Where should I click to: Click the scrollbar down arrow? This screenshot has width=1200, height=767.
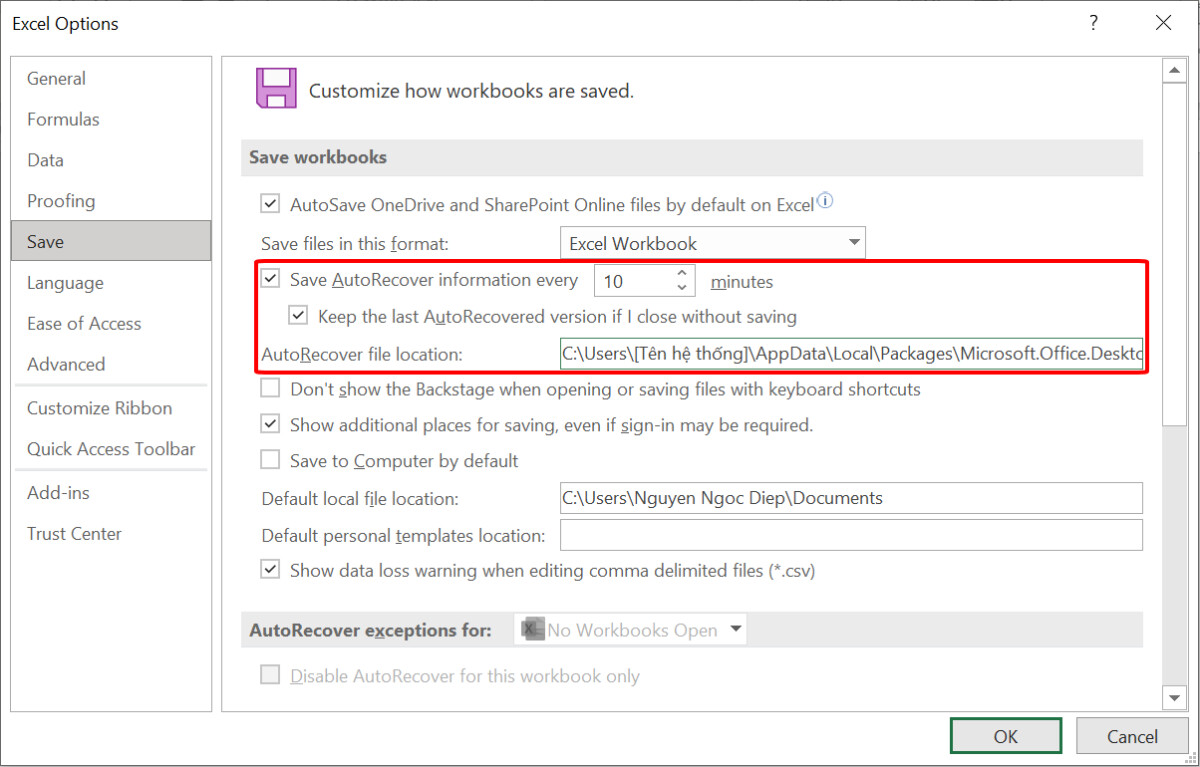pyautogui.click(x=1173, y=697)
